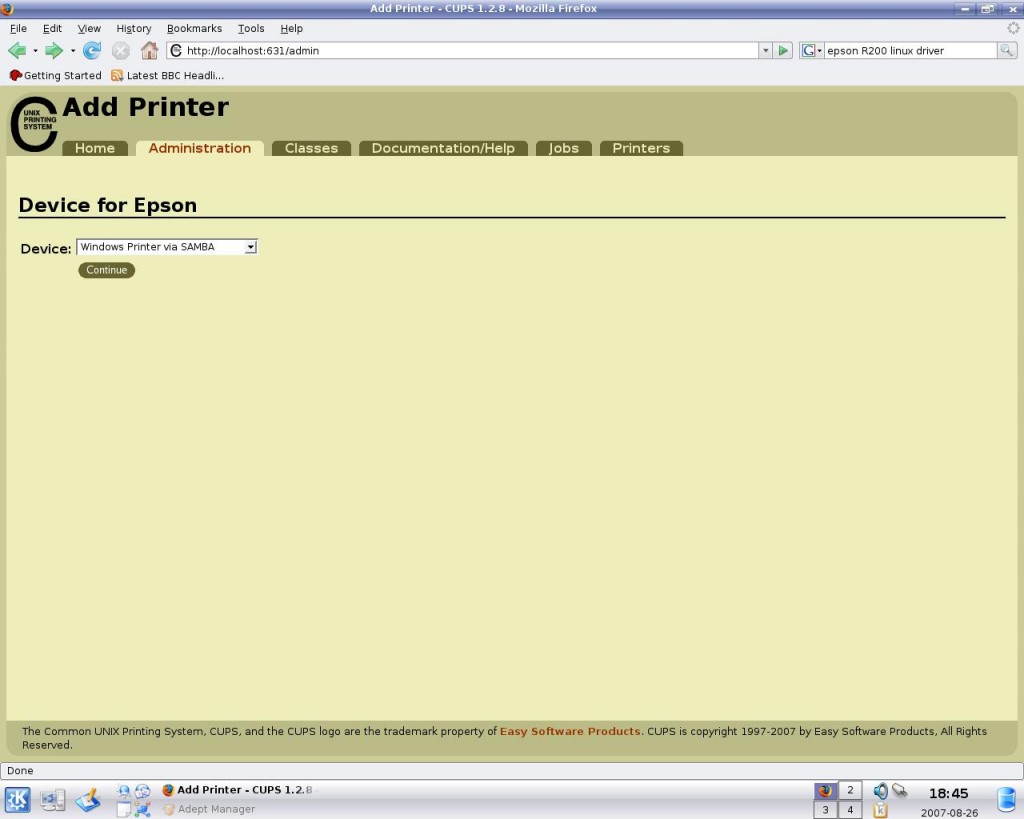This screenshot has width=1024, height=819.
Task: Open the Getting Started bookmark
Action: tap(56, 76)
